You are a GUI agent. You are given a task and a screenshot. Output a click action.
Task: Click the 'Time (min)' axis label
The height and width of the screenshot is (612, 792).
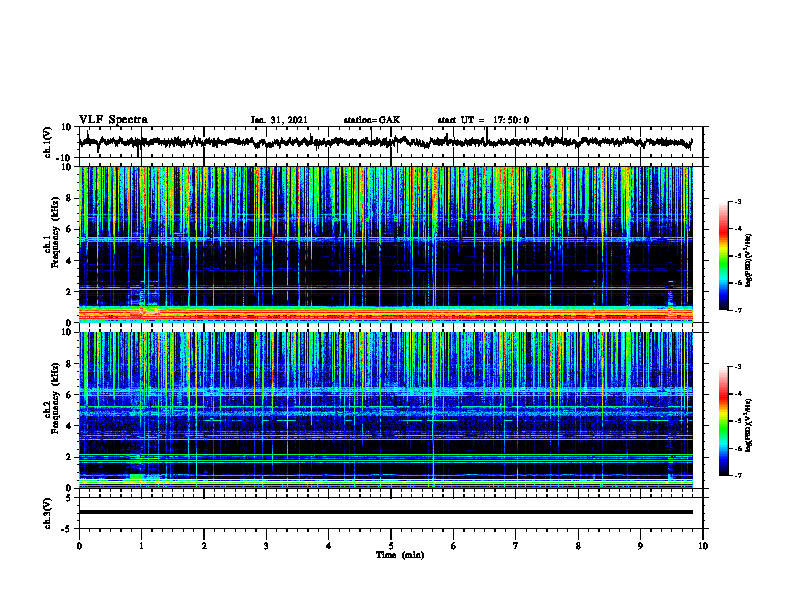(x=400, y=555)
